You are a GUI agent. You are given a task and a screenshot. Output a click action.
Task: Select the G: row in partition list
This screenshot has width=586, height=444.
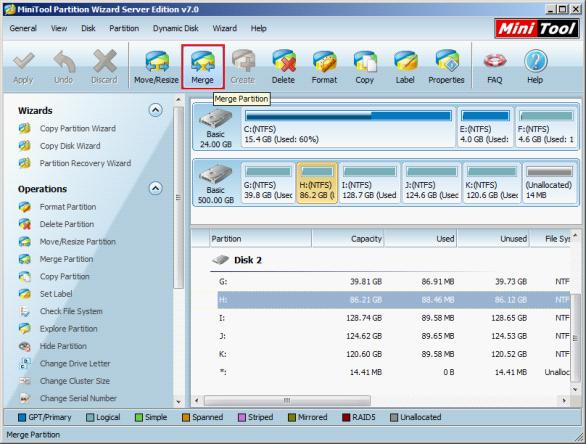click(394, 282)
